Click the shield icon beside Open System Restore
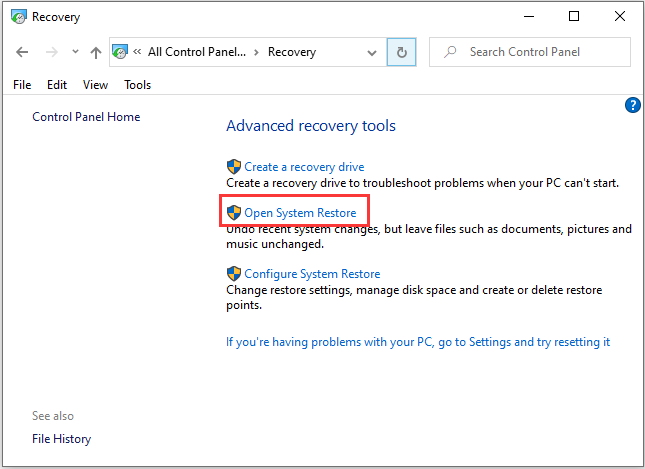The height and width of the screenshot is (469, 645). pos(234,213)
